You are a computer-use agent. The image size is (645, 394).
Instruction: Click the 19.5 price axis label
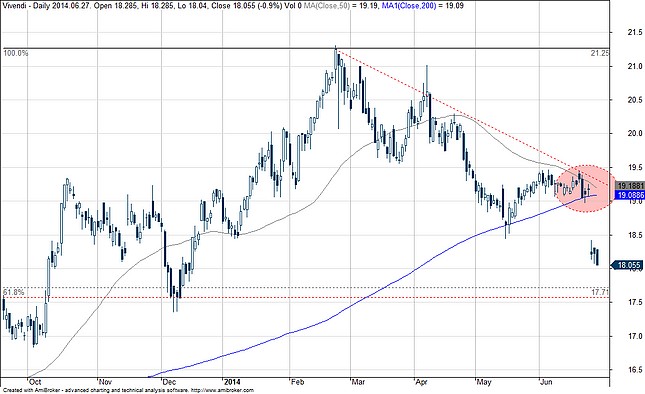pyautogui.click(x=635, y=167)
